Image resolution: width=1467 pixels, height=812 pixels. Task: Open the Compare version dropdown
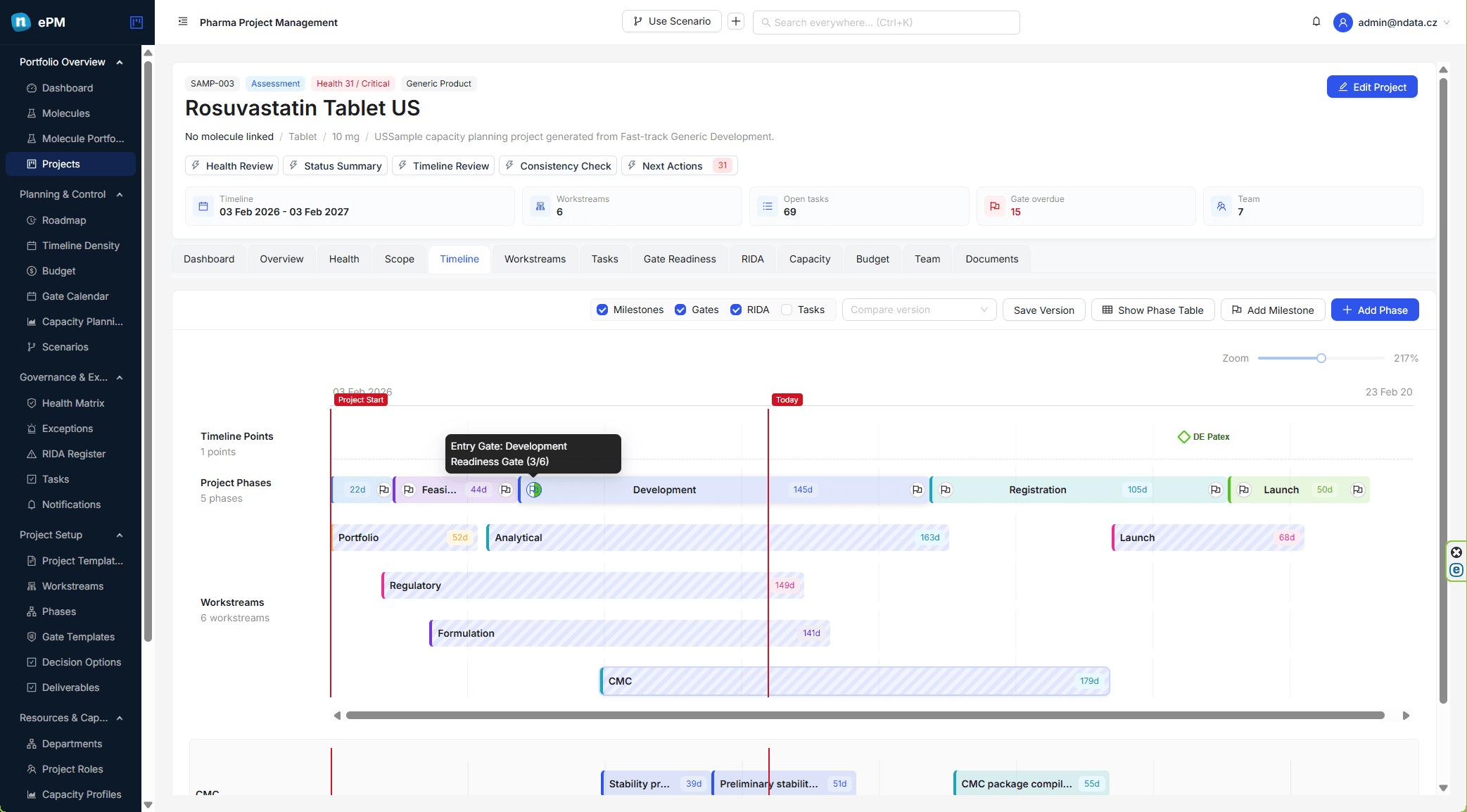(x=919, y=310)
